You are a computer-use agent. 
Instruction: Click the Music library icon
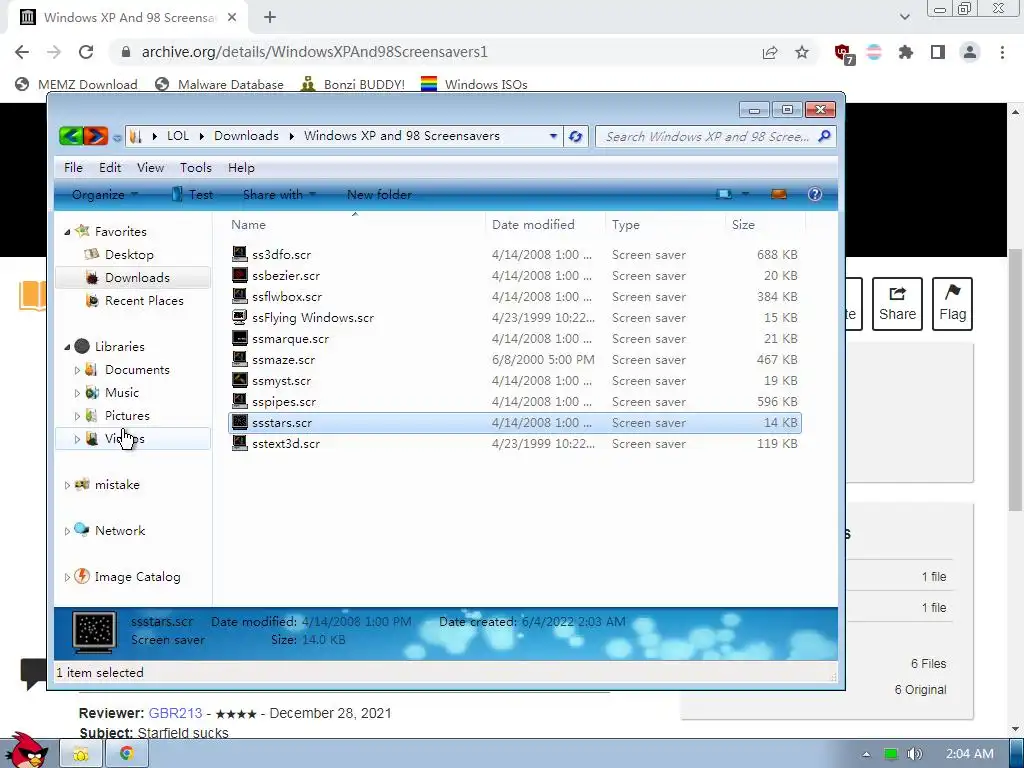click(x=92, y=392)
